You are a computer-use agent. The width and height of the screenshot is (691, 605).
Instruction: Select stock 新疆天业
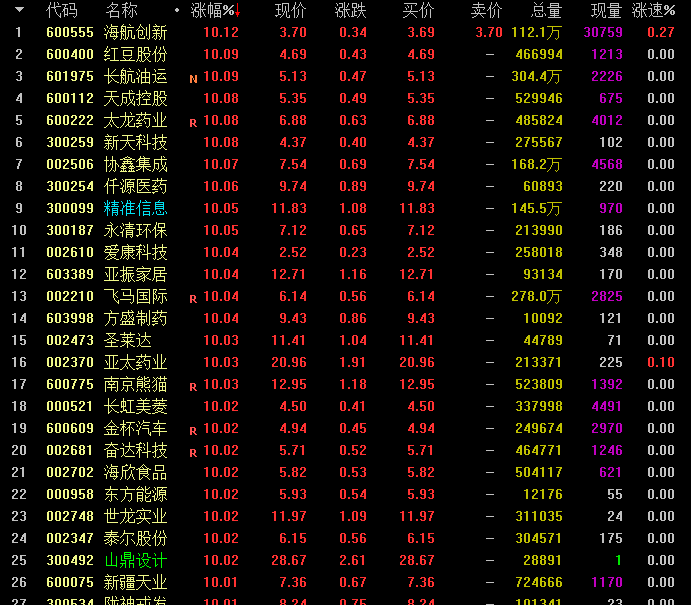(x=135, y=582)
